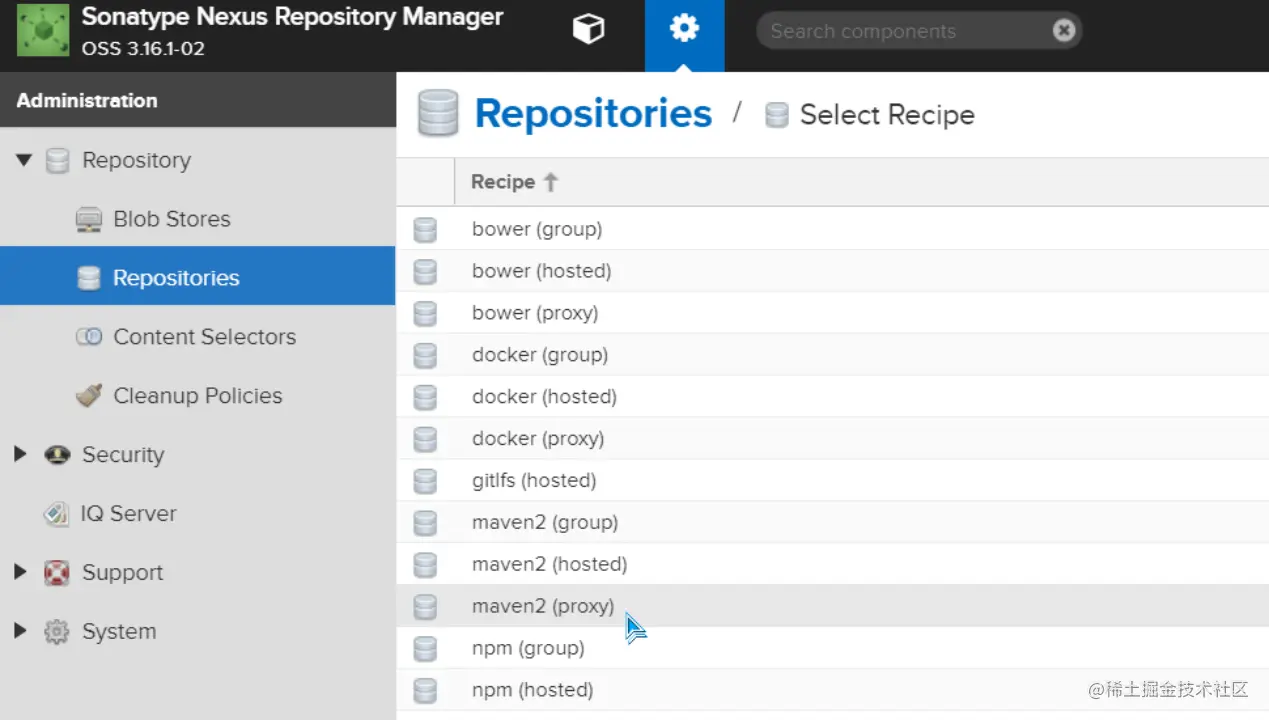Select Repositories in the sidebar

(176, 278)
